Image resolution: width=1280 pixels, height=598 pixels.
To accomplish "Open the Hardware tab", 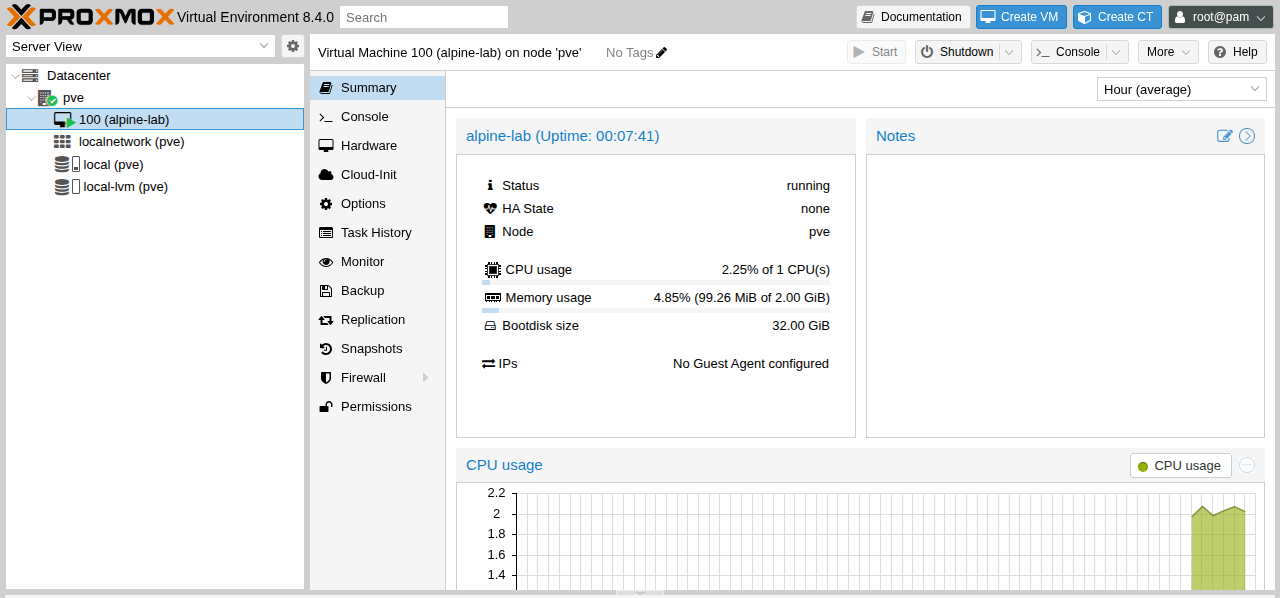I will point(378,146).
